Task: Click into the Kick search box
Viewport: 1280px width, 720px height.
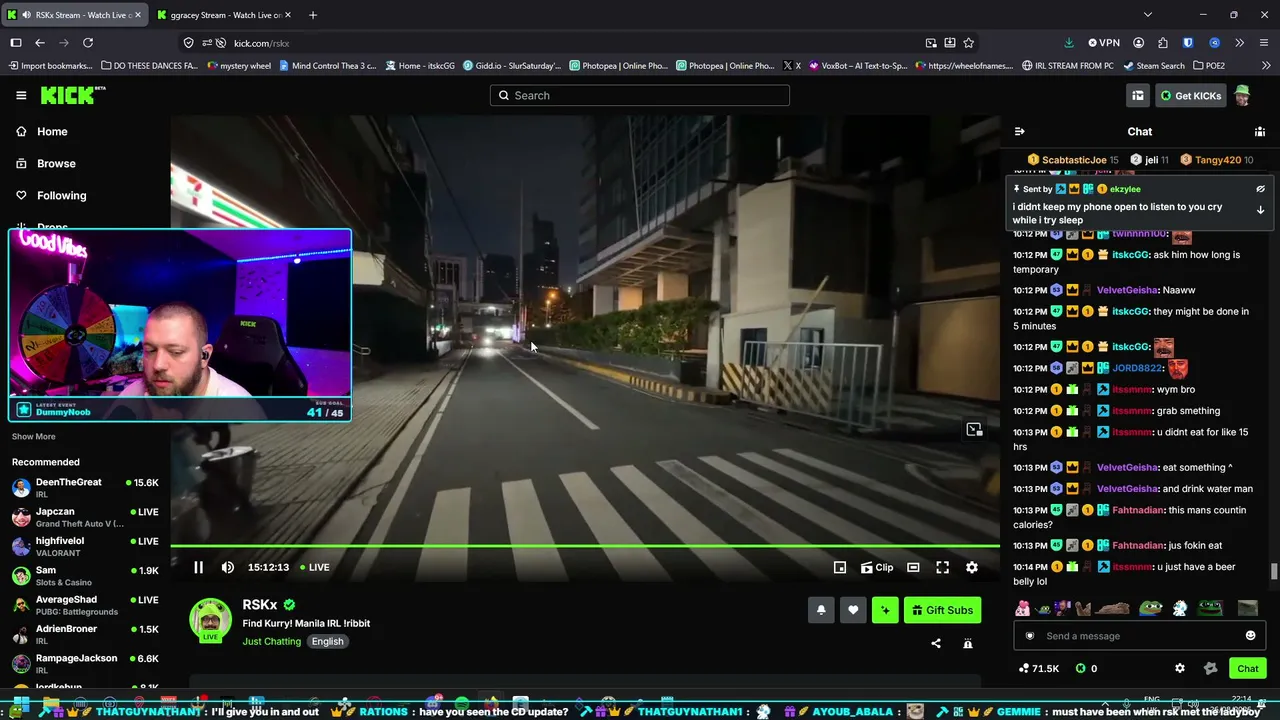Action: pyautogui.click(x=640, y=95)
